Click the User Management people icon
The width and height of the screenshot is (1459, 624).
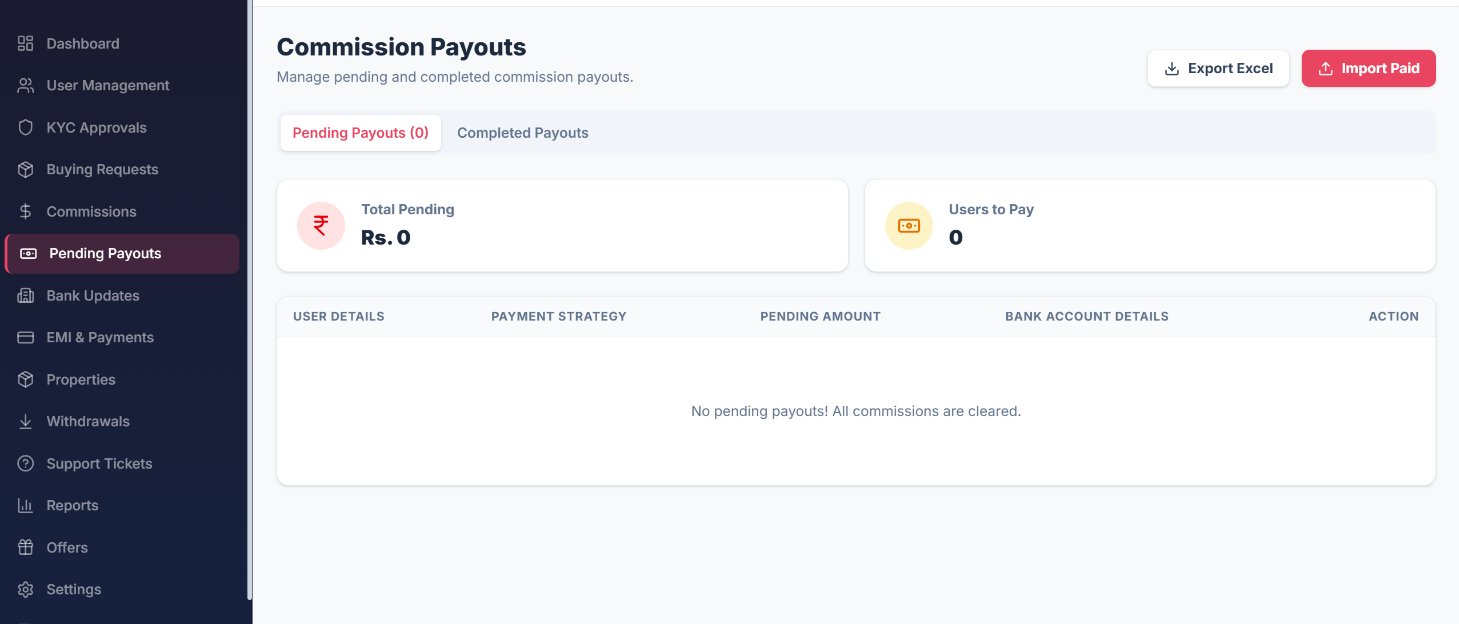26,86
